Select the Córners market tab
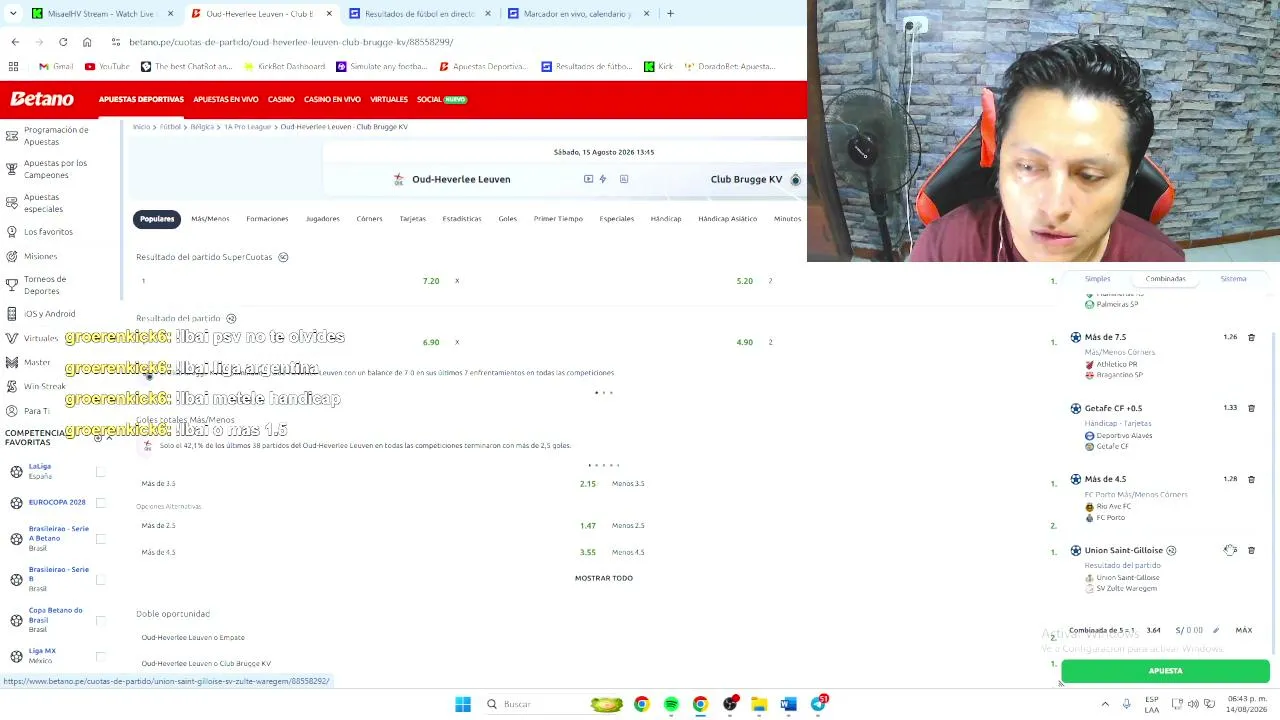This screenshot has height=720, width=1280. [x=369, y=219]
